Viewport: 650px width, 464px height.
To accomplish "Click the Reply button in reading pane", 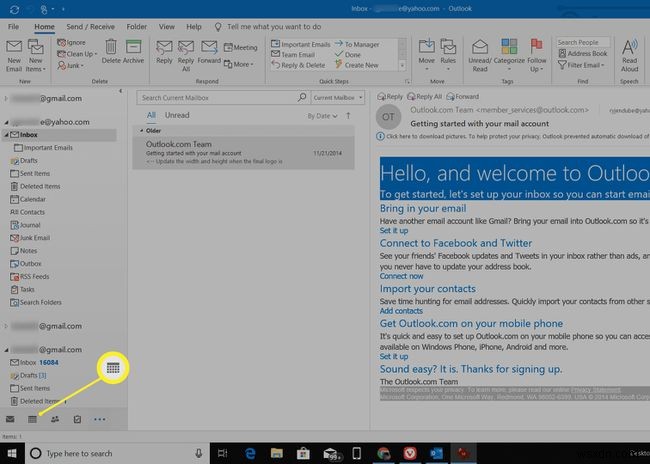I will (390, 97).
